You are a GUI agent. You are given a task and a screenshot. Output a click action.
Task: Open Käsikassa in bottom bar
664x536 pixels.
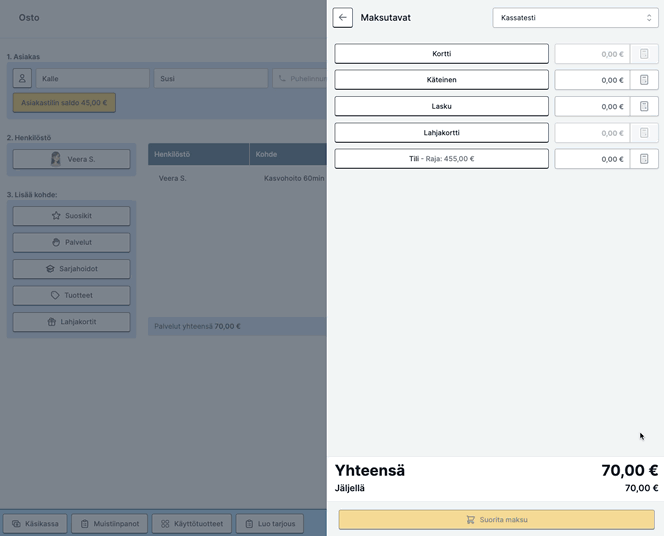[x=35, y=524]
